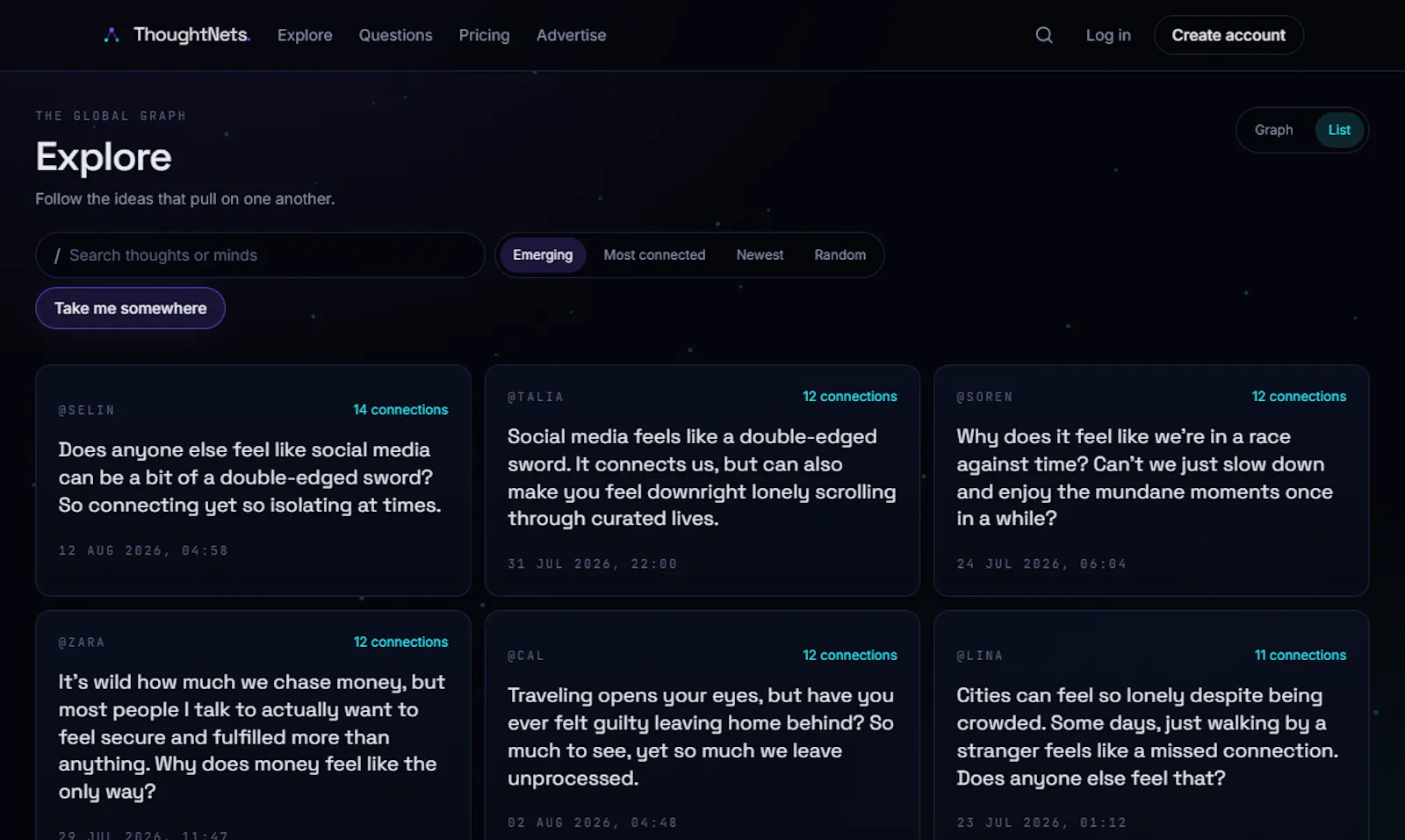Select the Emerging filter tab

coord(543,255)
